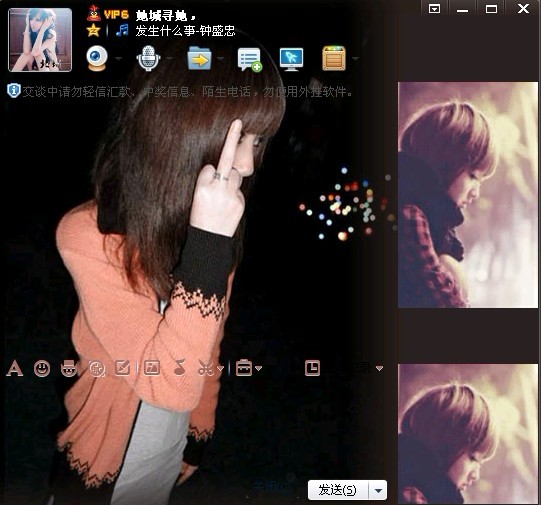The height and width of the screenshot is (505, 541).
Task: Click the contact nickname 她城寻她
Action: pos(166,16)
